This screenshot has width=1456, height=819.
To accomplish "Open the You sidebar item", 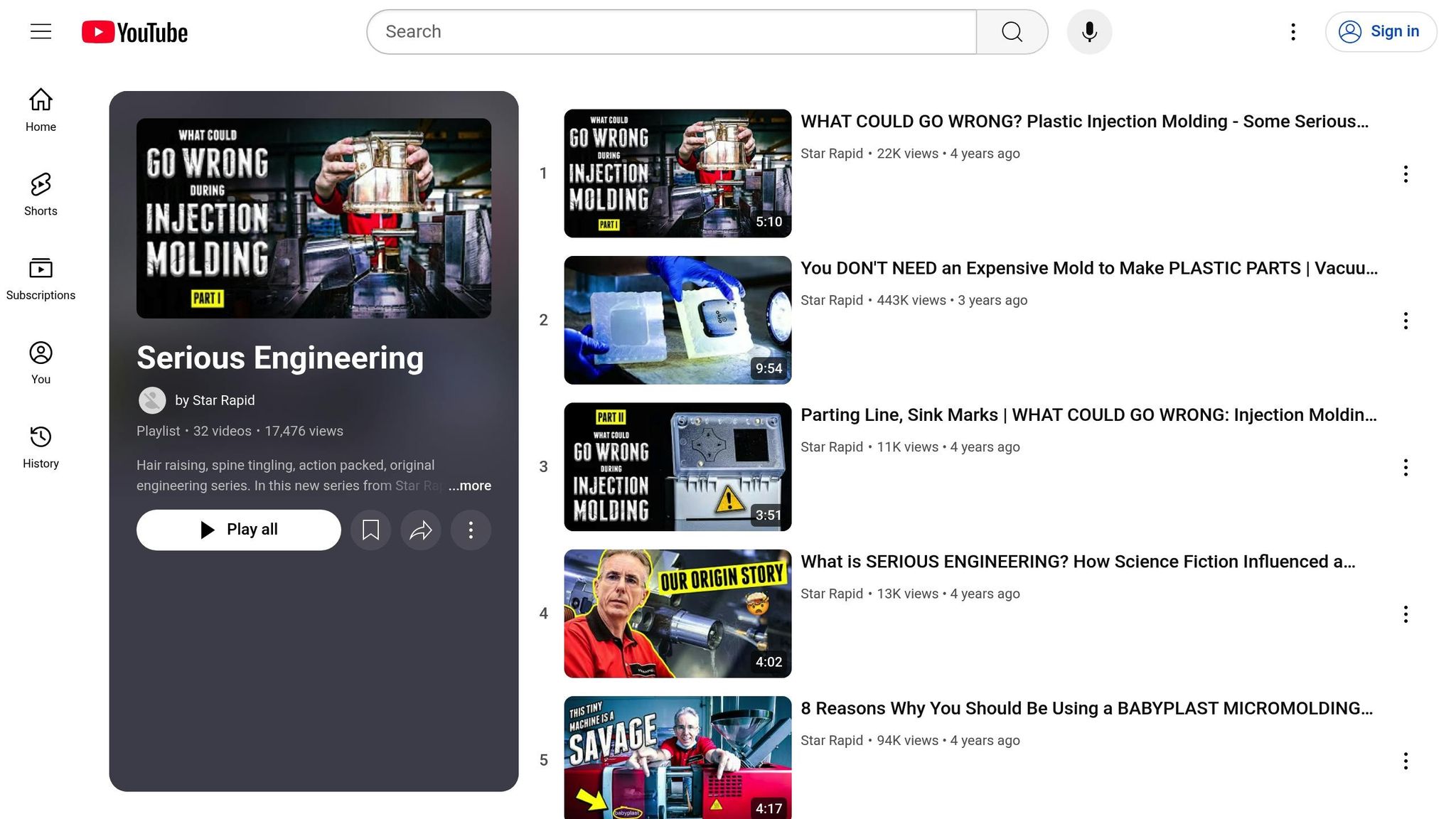I will 41,363.
